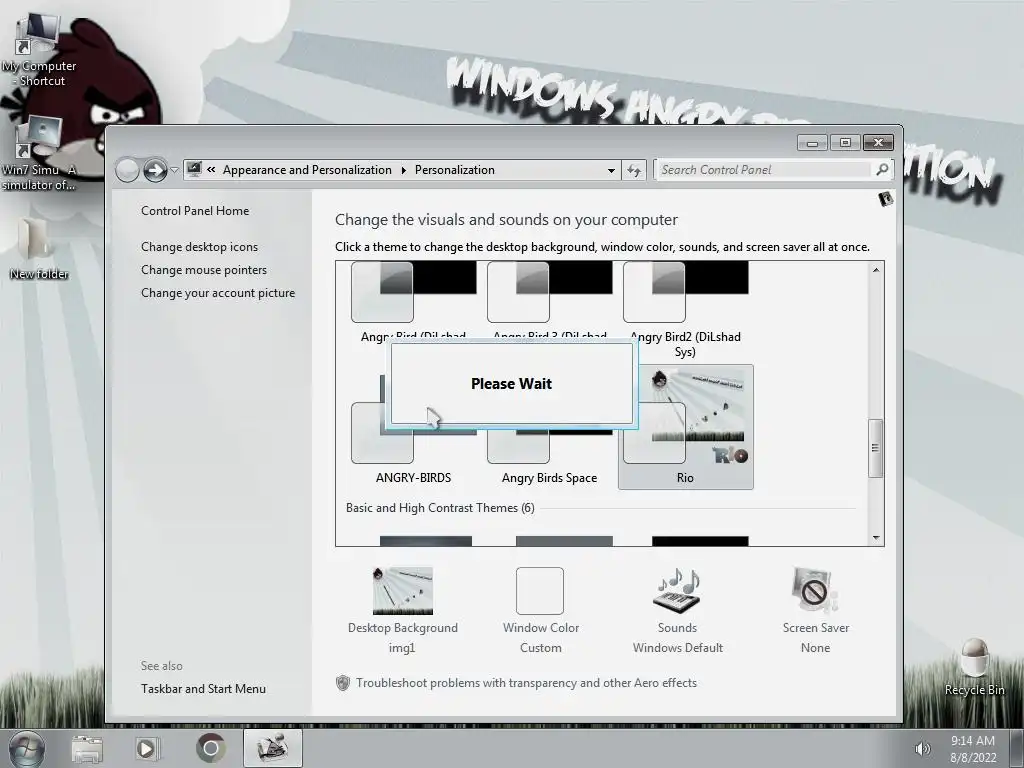This screenshot has width=1024, height=768.
Task: Open Screen Saver None settings
Action: (x=815, y=610)
